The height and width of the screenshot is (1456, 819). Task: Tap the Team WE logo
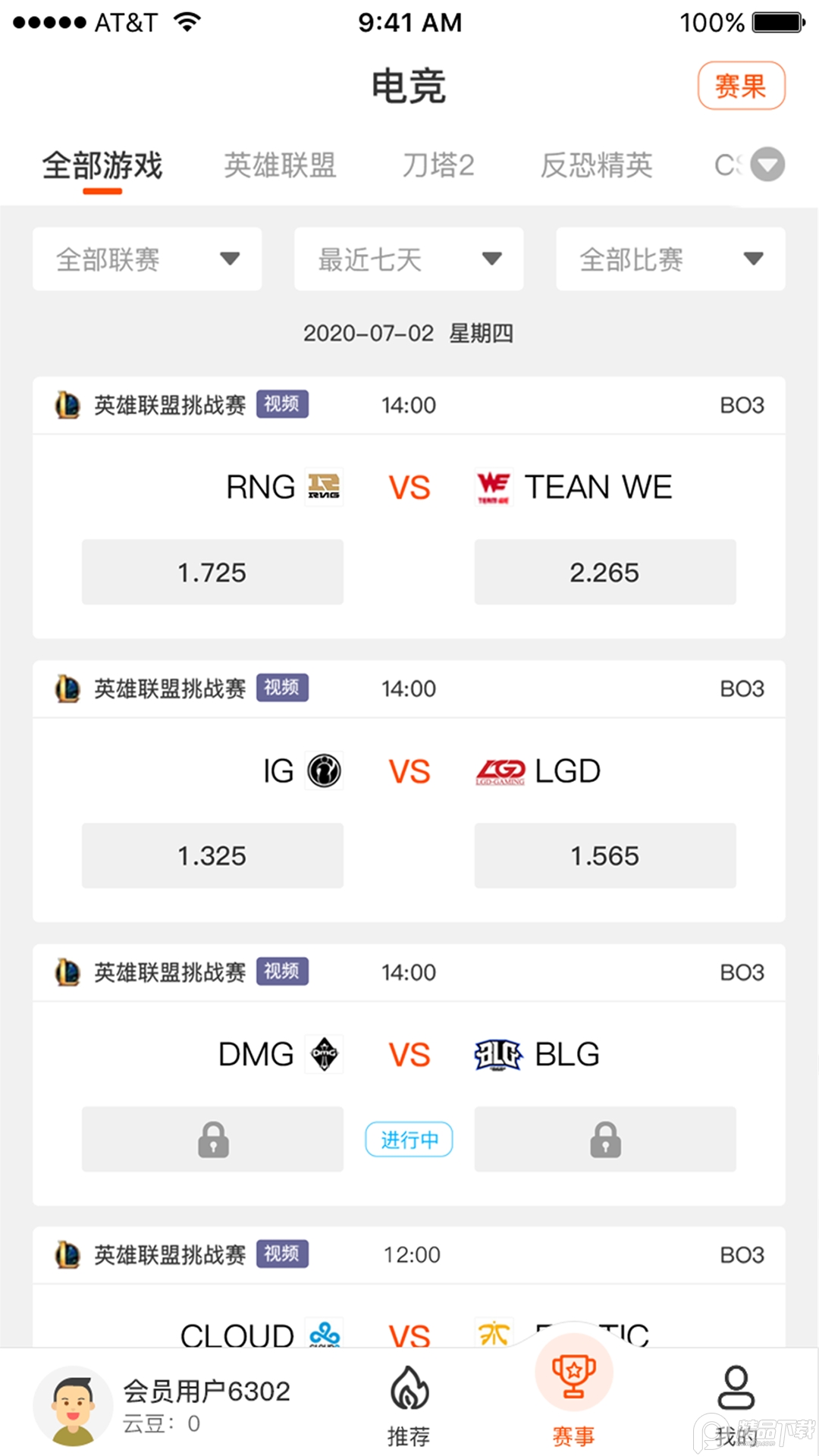pyautogui.click(x=494, y=487)
